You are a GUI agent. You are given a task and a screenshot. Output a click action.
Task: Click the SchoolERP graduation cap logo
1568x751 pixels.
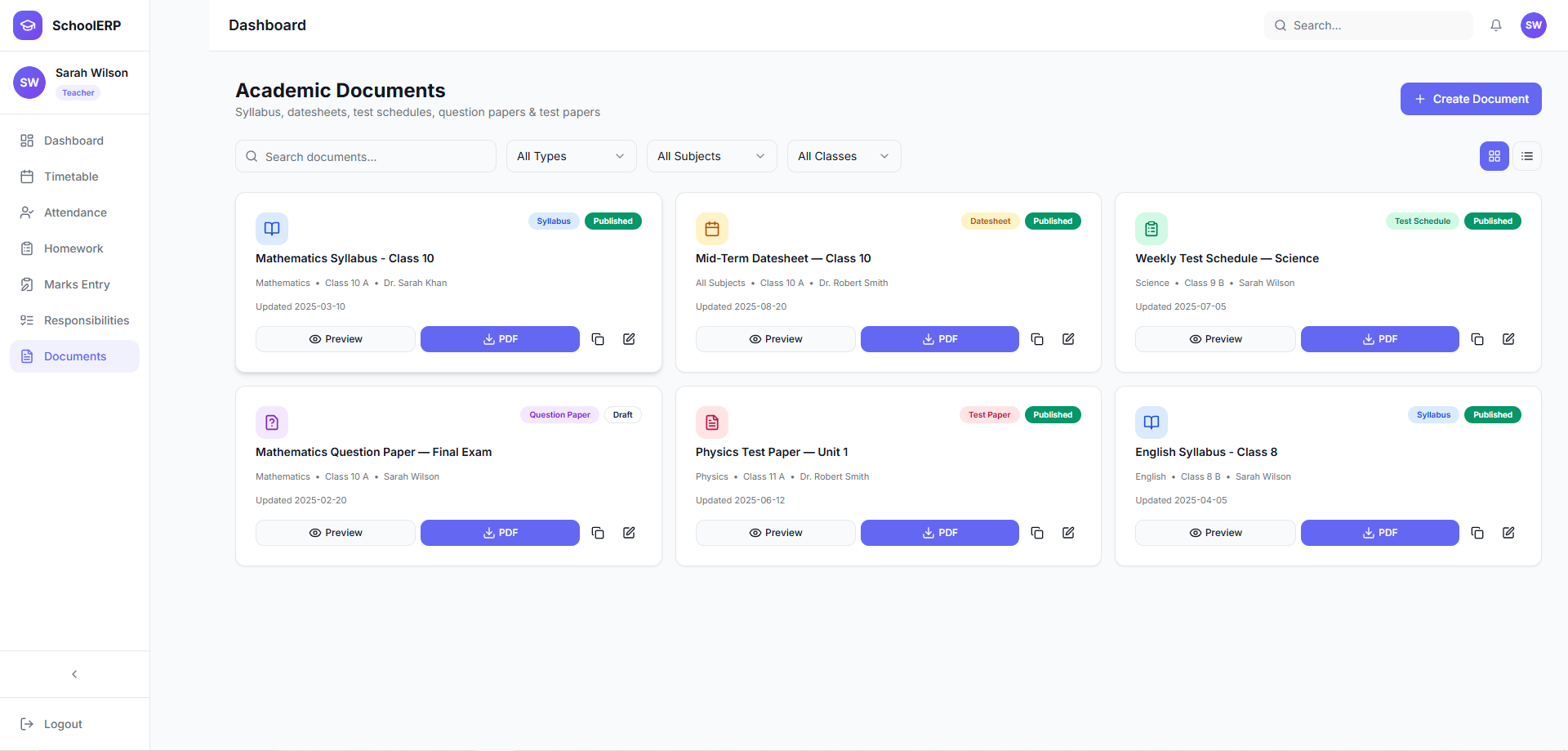[28, 25]
